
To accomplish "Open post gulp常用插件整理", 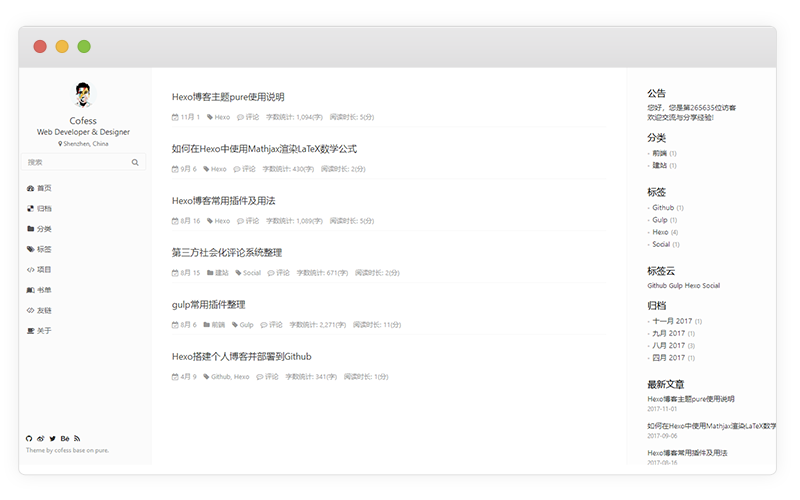I will (x=209, y=305).
